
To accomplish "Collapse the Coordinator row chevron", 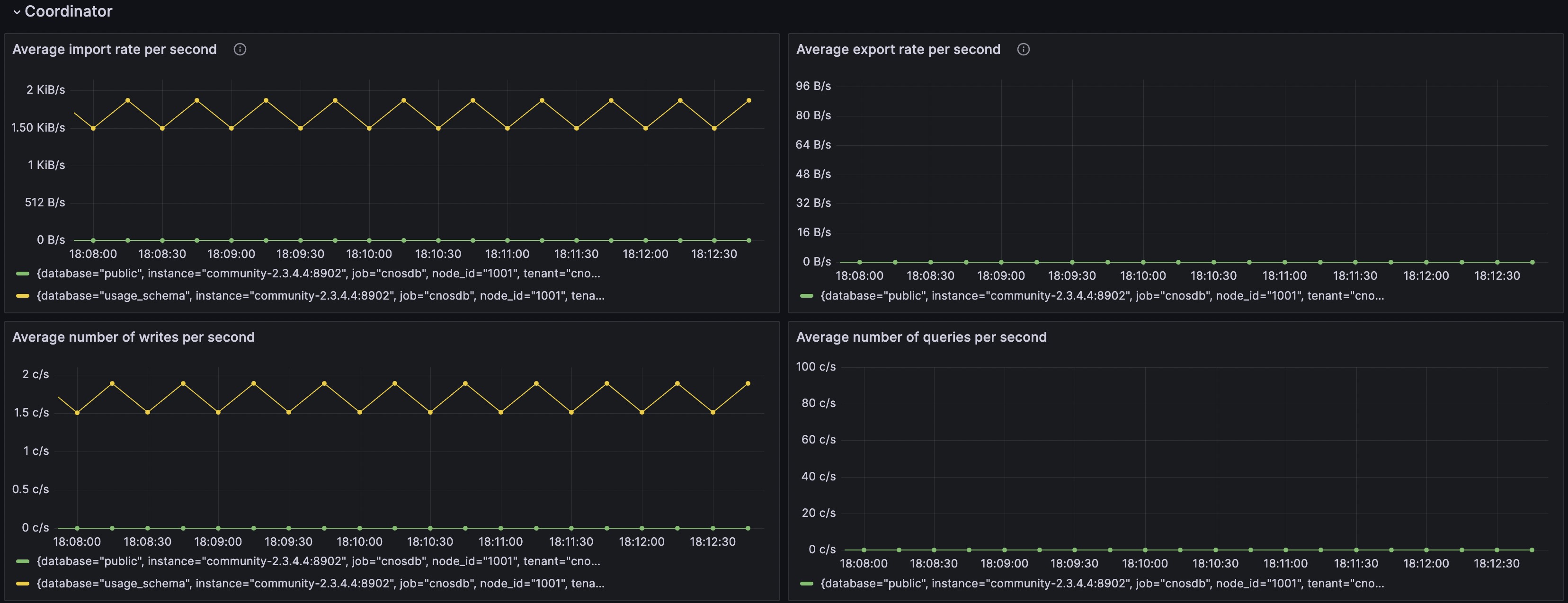I will click(17, 11).
